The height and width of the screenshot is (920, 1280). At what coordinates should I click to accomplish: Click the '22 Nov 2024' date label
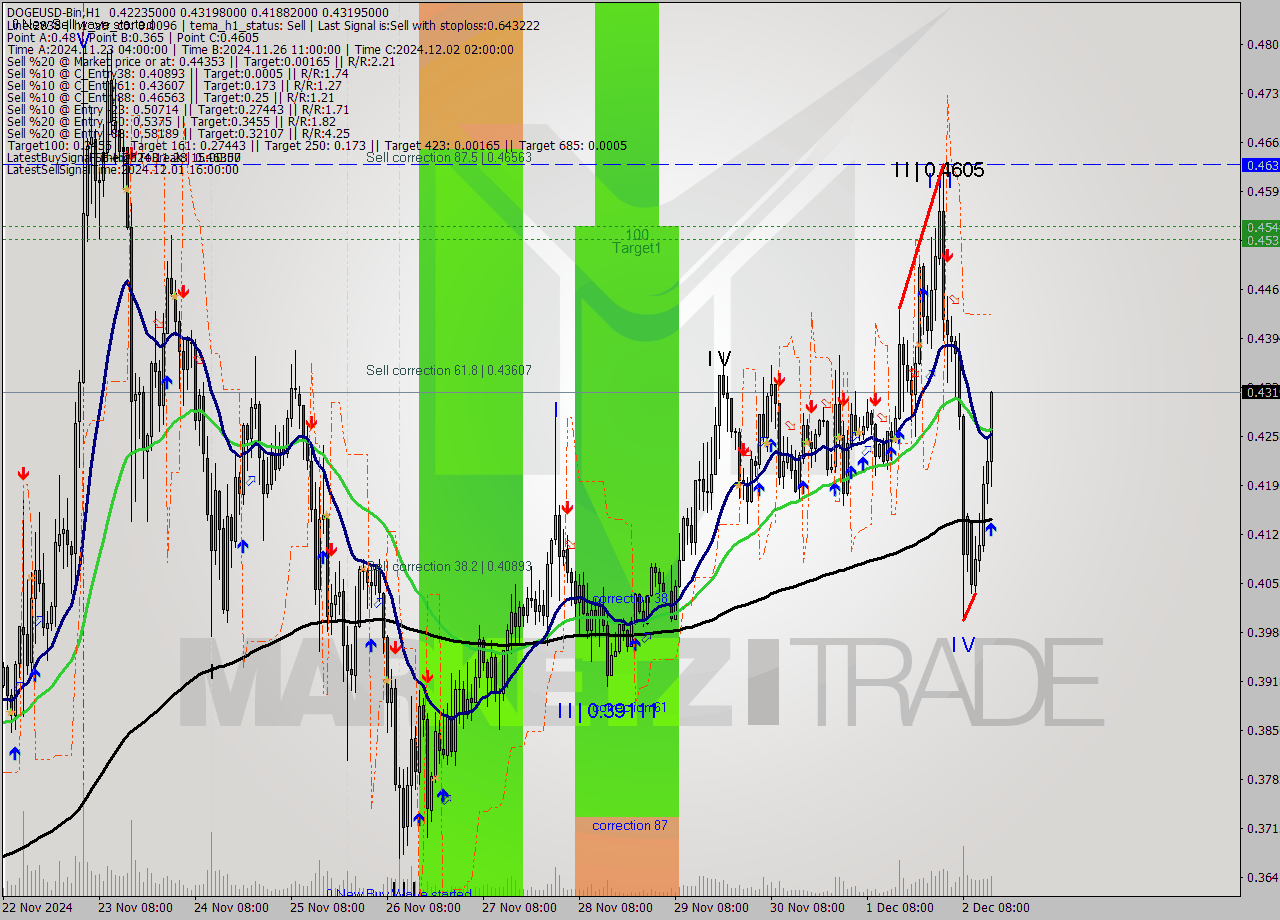point(37,908)
